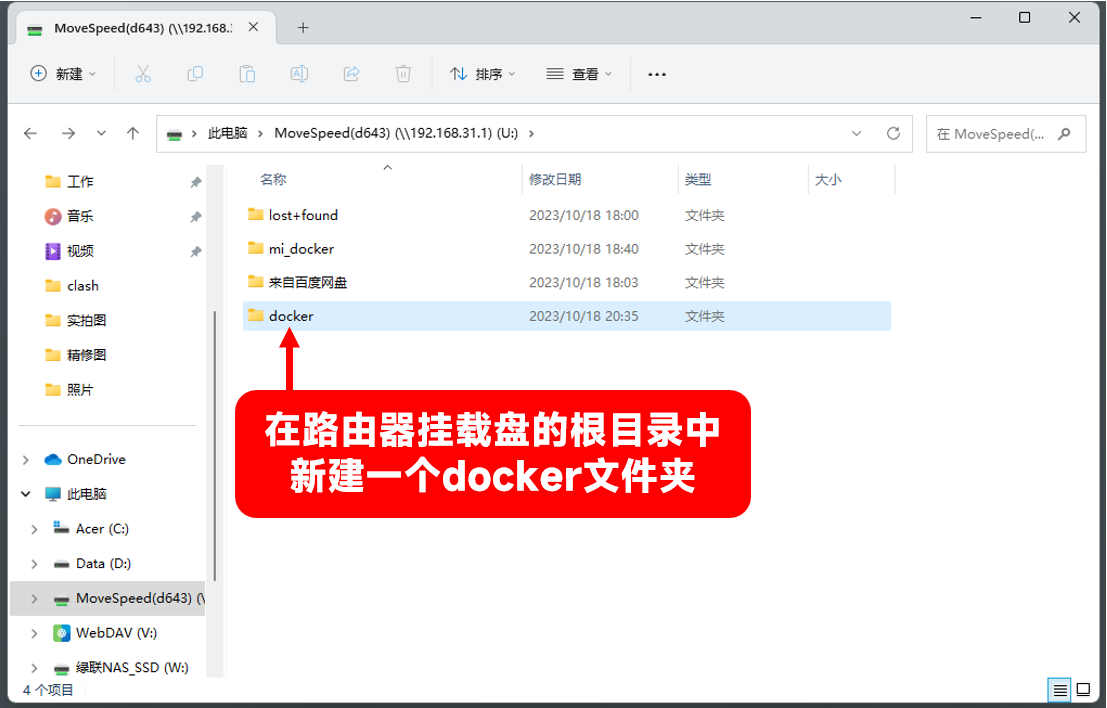Open the 查看 view options dropdown
The width and height of the screenshot is (1107, 708).
pyautogui.click(x=579, y=73)
